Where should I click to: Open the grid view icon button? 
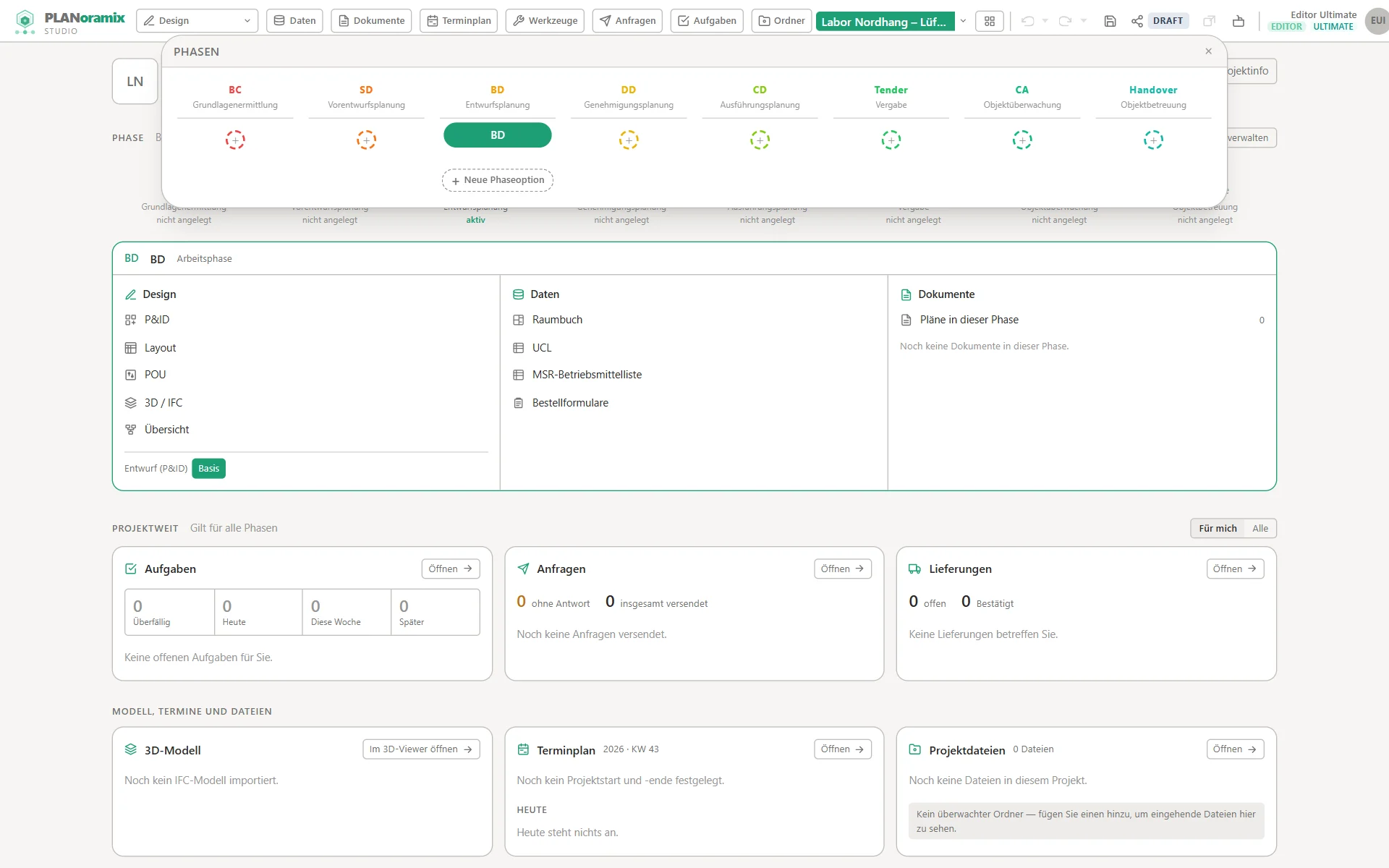coord(990,21)
